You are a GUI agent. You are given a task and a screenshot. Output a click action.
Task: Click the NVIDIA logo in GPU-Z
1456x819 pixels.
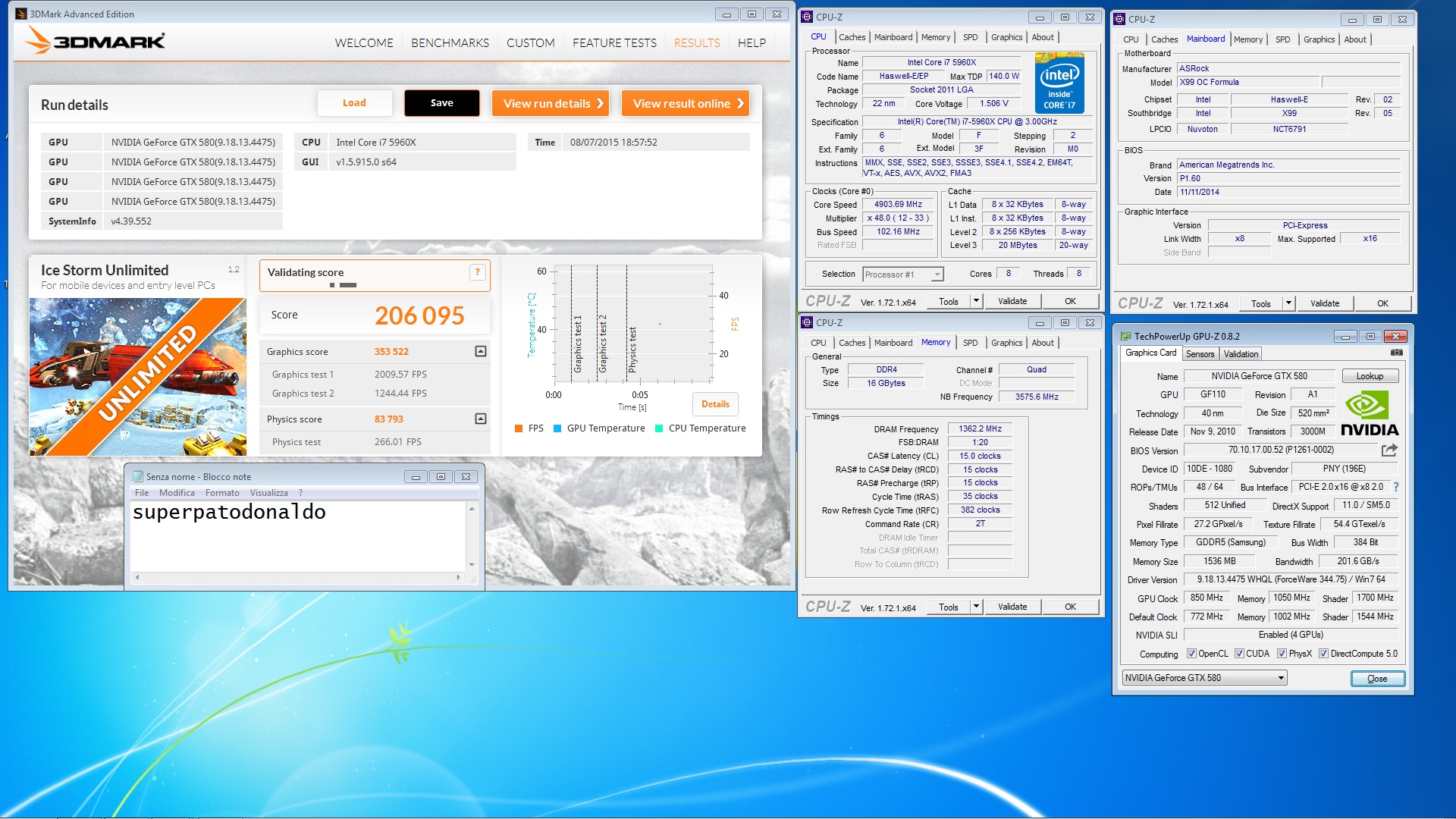point(1370,413)
